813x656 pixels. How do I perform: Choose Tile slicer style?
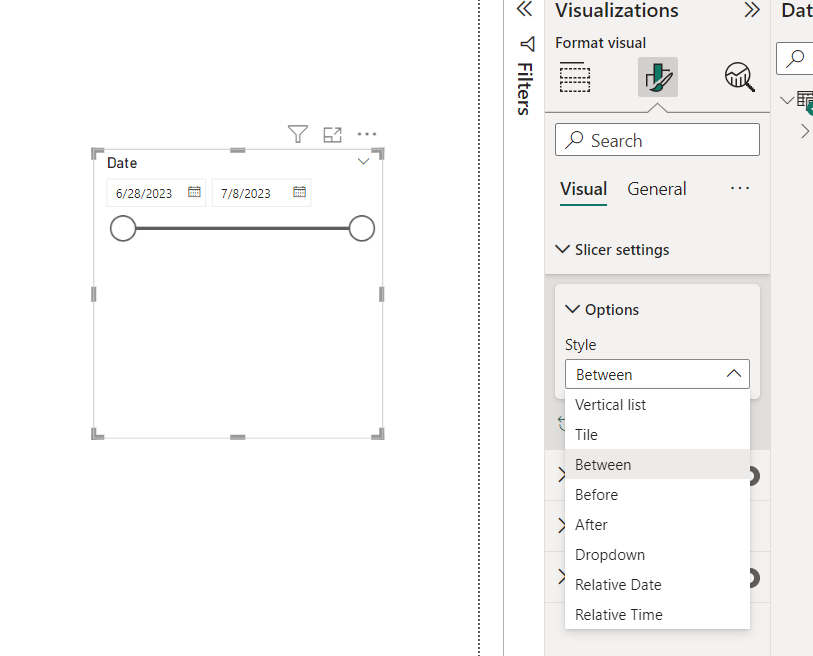(x=657, y=435)
